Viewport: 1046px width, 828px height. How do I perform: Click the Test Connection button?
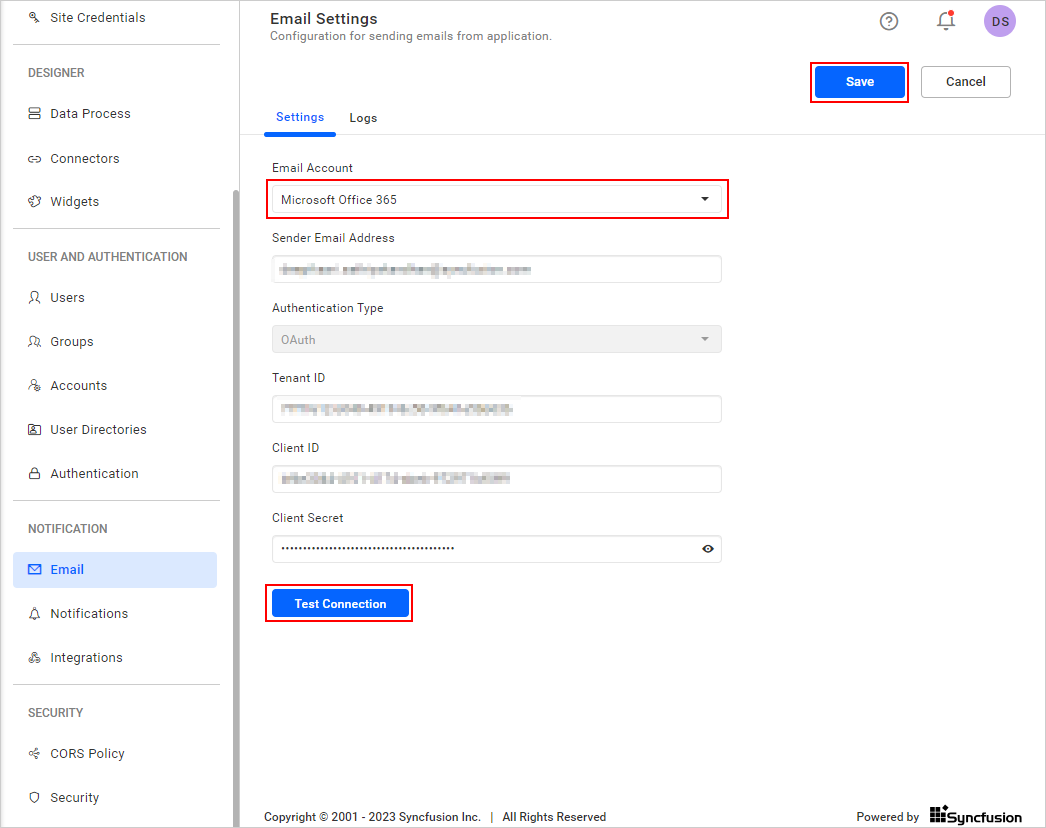tap(339, 603)
